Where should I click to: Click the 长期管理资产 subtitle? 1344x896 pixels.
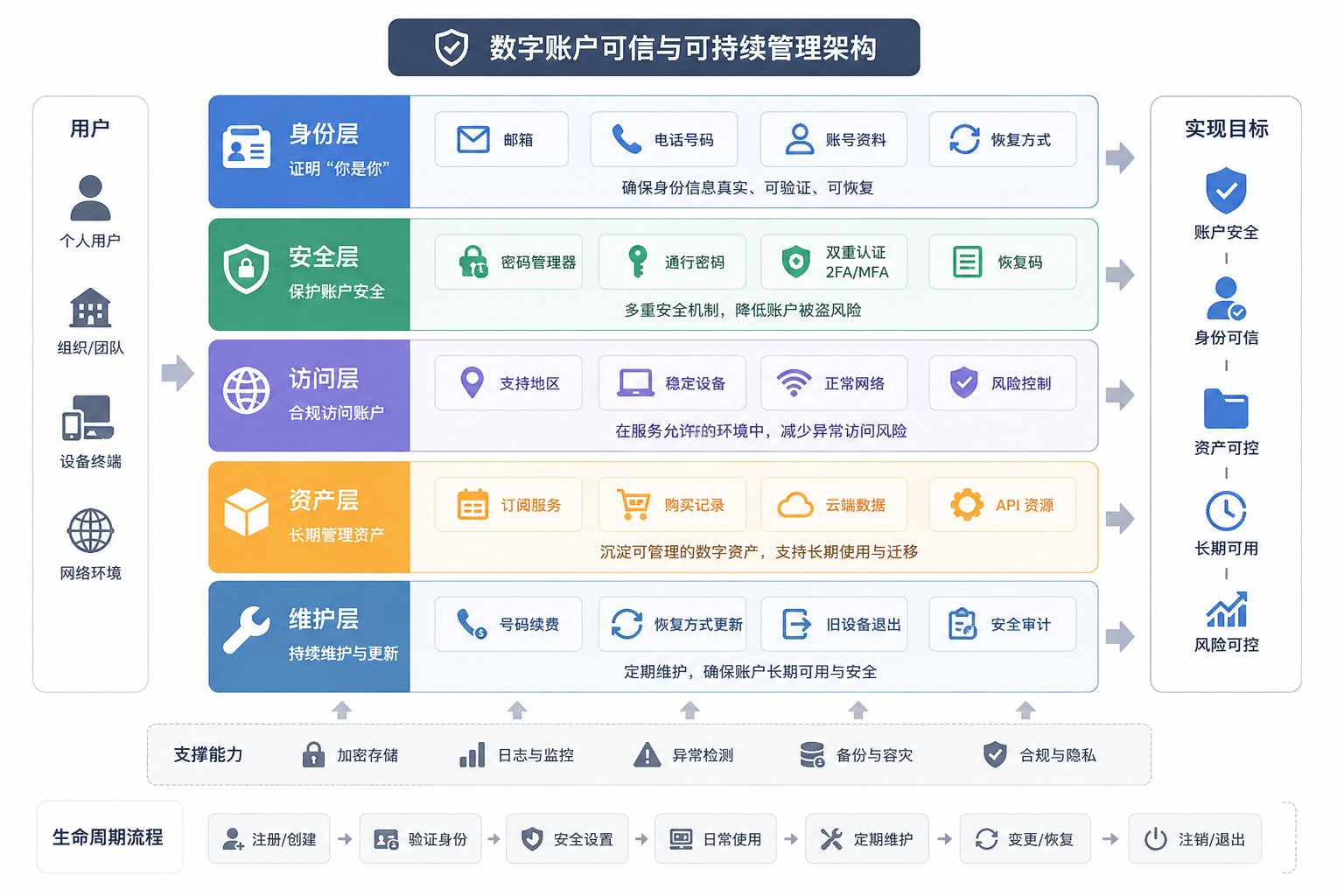pos(337,534)
